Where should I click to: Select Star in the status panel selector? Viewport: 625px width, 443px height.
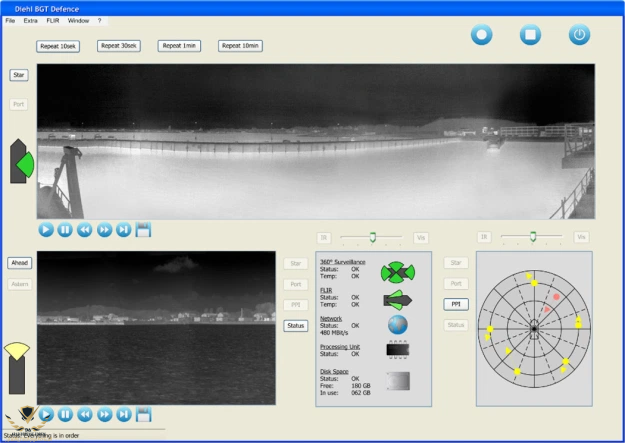(x=296, y=264)
